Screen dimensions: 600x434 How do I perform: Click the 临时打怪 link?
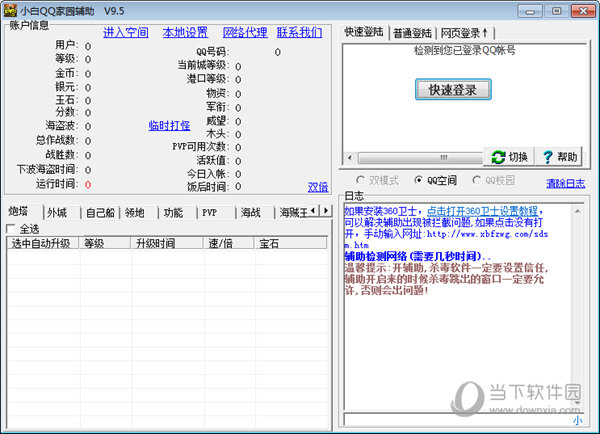point(169,125)
